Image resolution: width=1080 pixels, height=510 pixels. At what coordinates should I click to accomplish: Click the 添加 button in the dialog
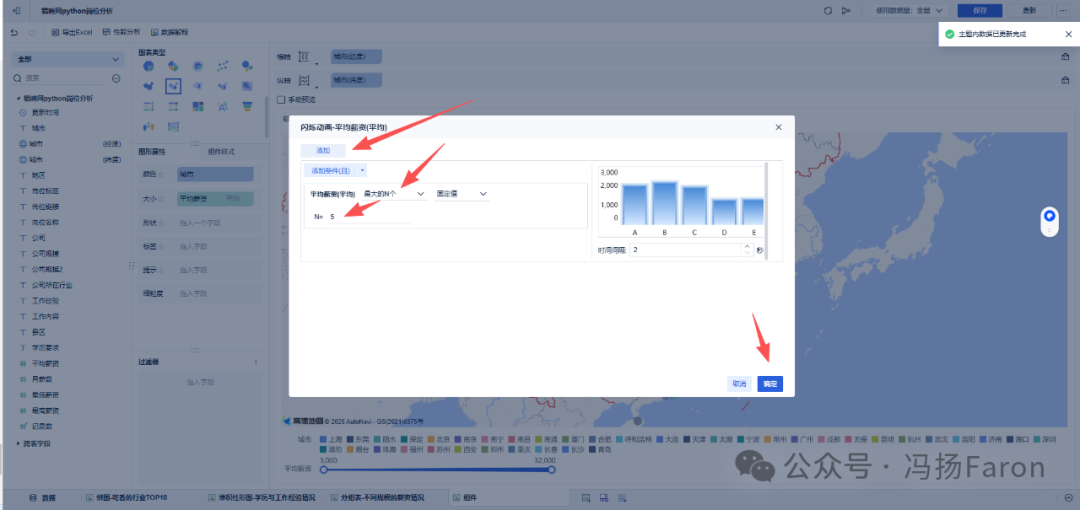[323, 150]
